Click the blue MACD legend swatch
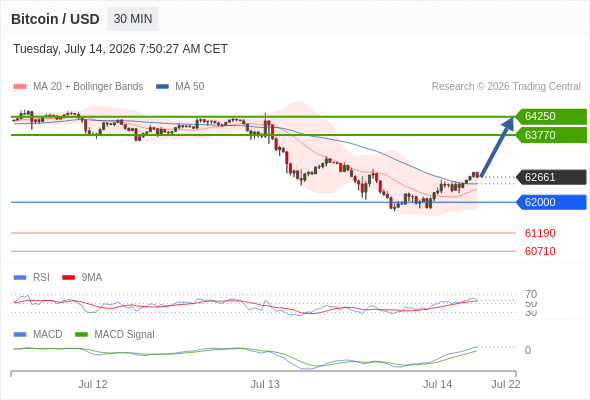This screenshot has height=400, width=590. tap(20, 335)
